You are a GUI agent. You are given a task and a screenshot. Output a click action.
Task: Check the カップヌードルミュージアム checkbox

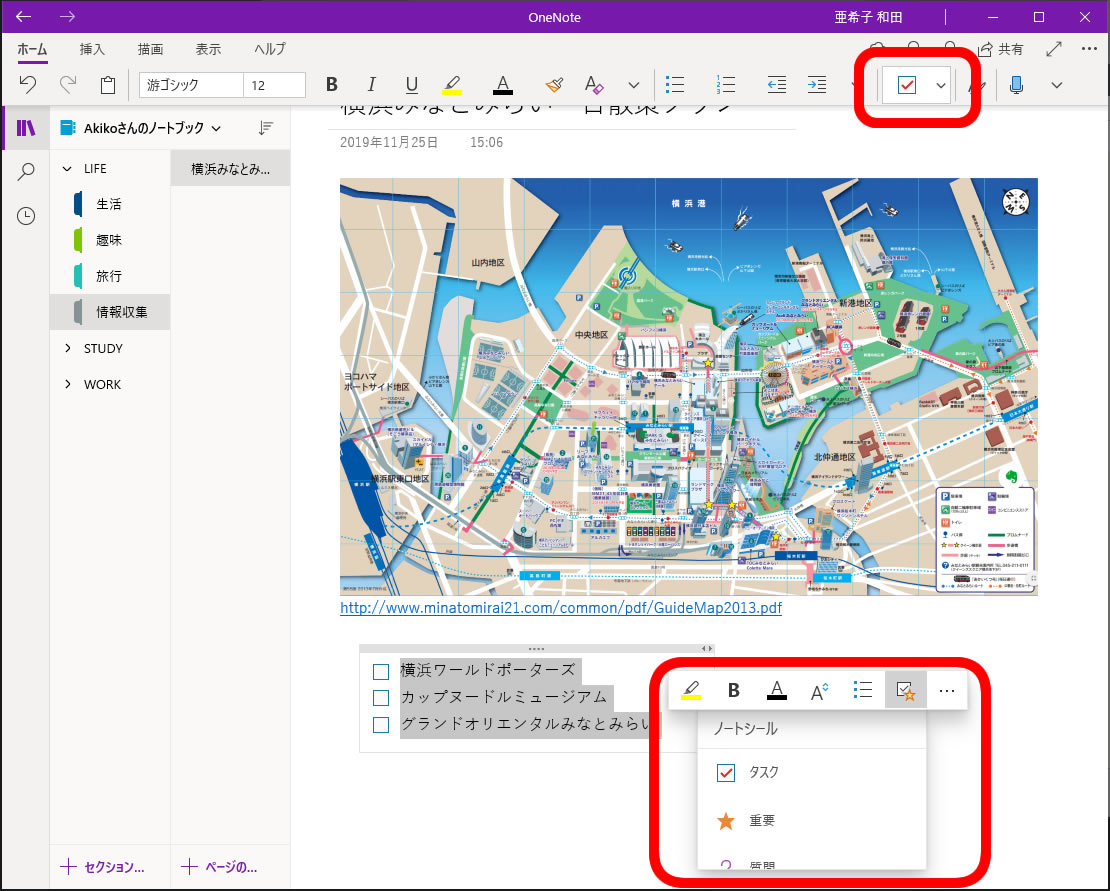click(380, 698)
